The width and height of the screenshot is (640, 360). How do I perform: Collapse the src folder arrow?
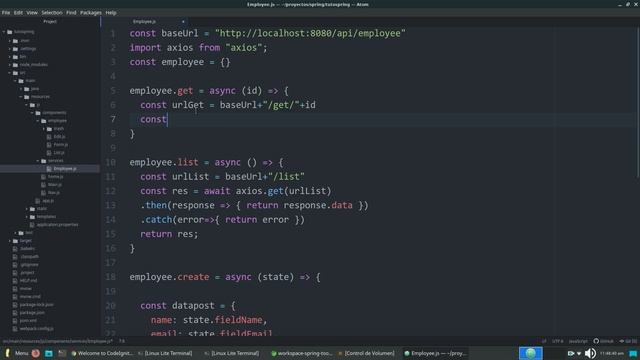[x=10, y=73]
